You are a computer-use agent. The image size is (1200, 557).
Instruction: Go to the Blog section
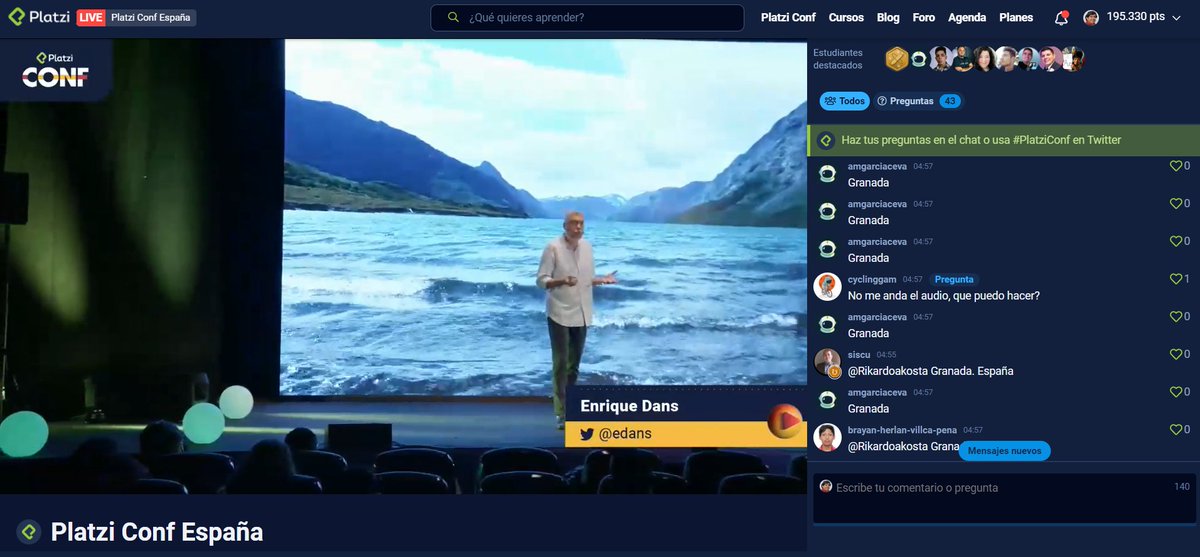click(888, 18)
